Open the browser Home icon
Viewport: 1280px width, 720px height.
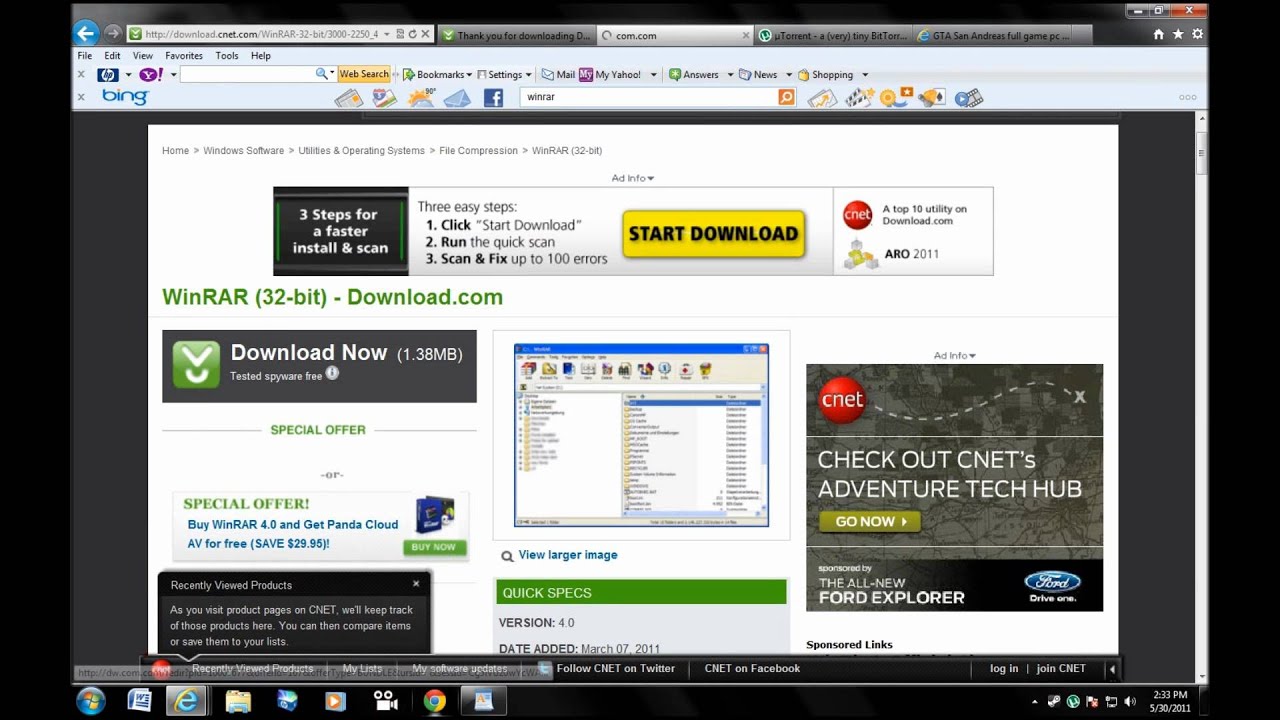pyautogui.click(x=1159, y=34)
